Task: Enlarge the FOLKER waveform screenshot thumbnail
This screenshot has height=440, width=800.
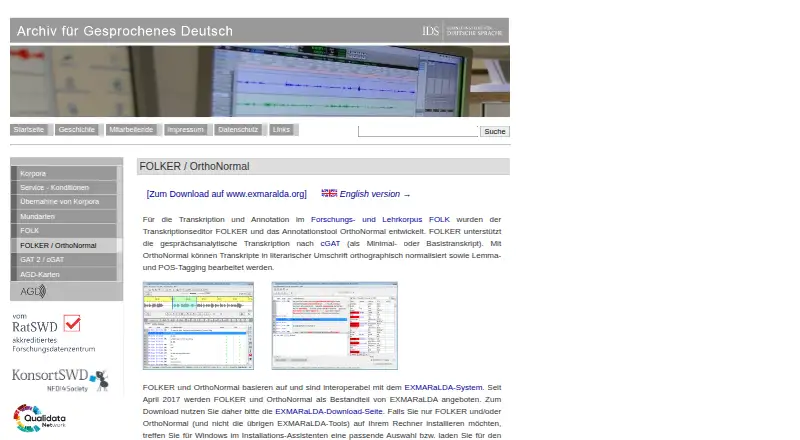Action: click(x=198, y=326)
